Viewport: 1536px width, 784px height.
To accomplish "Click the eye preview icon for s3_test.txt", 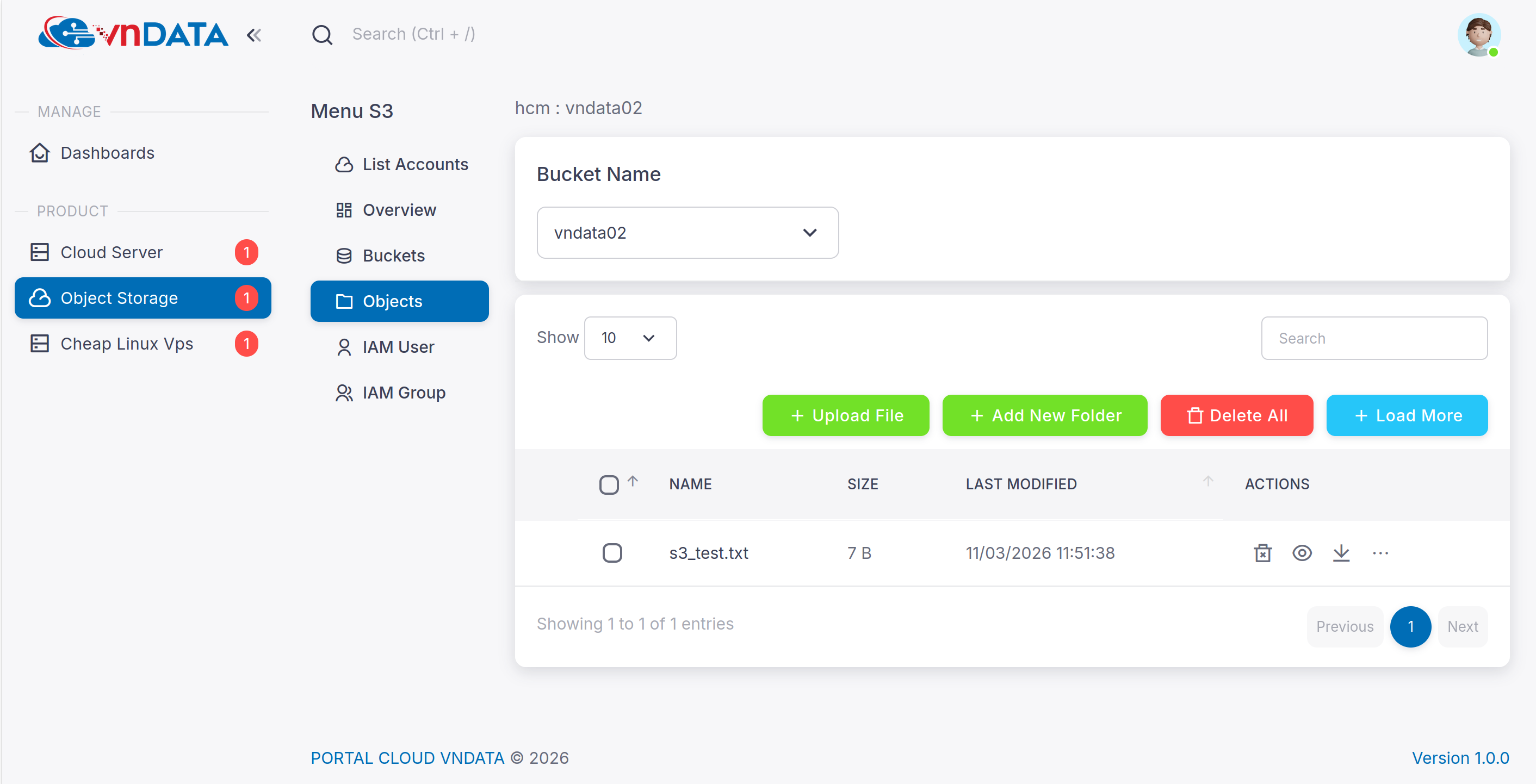I will tap(1302, 553).
